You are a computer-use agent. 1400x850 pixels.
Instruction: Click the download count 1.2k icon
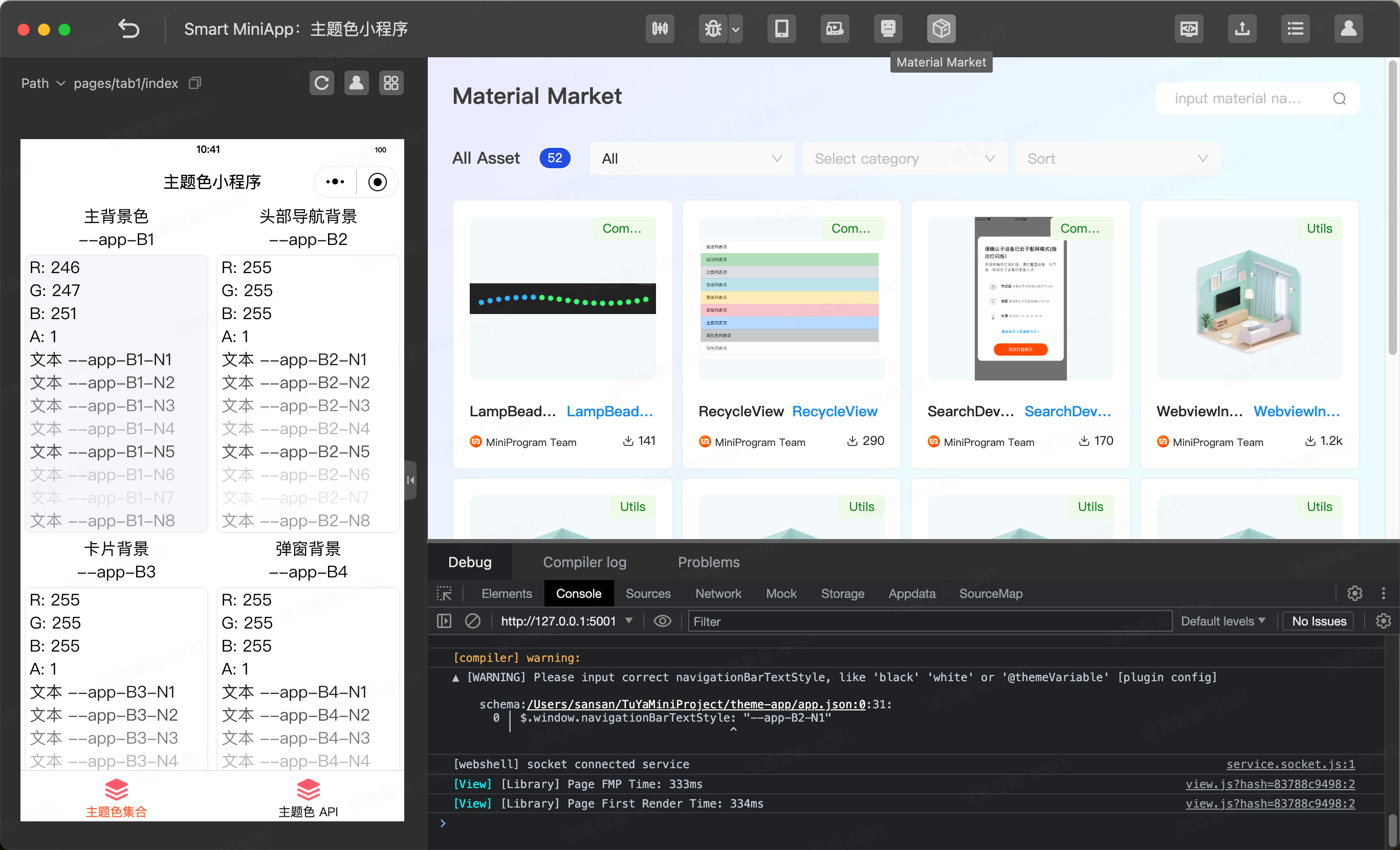pyautogui.click(x=1309, y=441)
